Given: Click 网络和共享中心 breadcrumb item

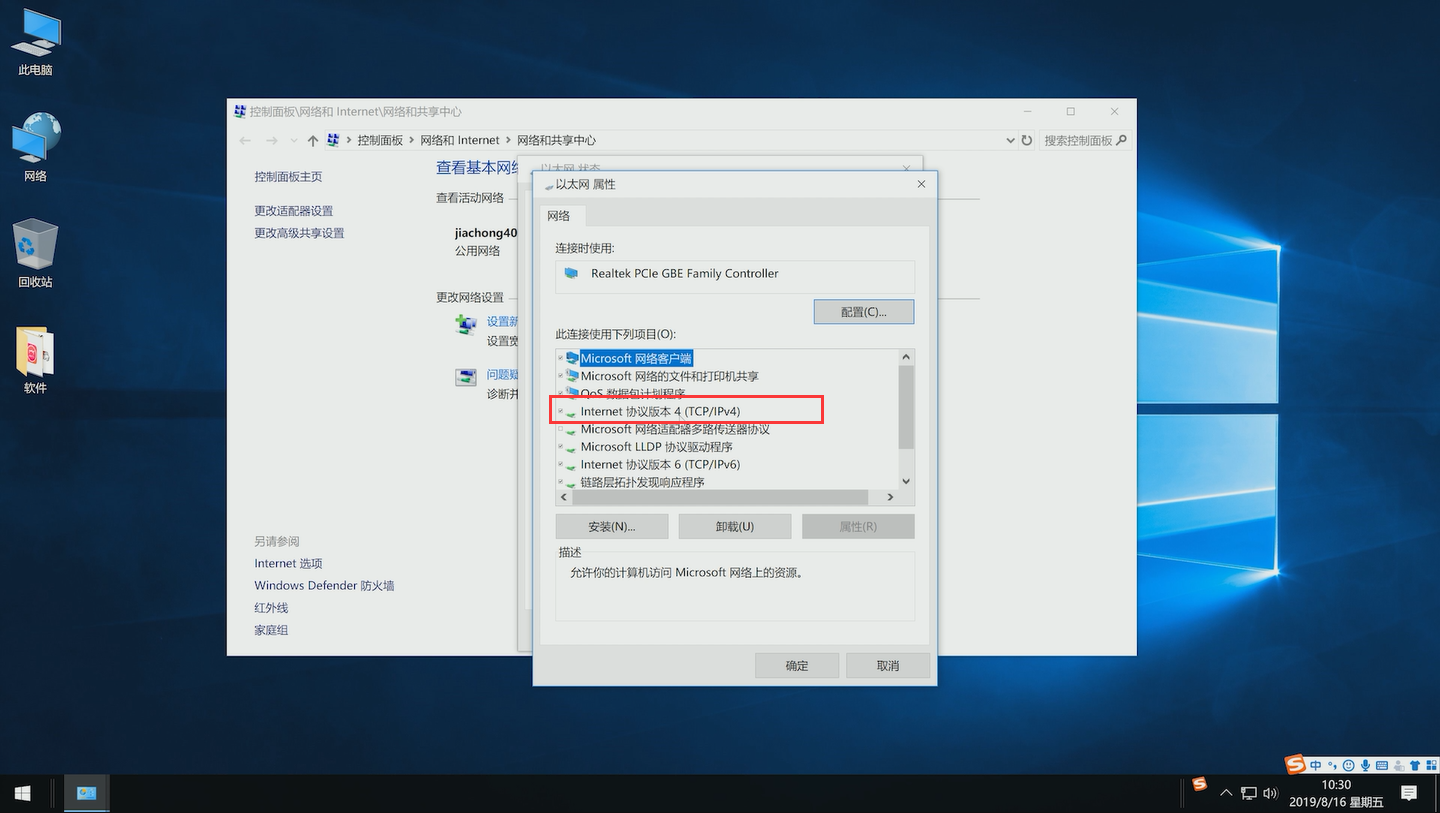Looking at the screenshot, I should tap(556, 140).
